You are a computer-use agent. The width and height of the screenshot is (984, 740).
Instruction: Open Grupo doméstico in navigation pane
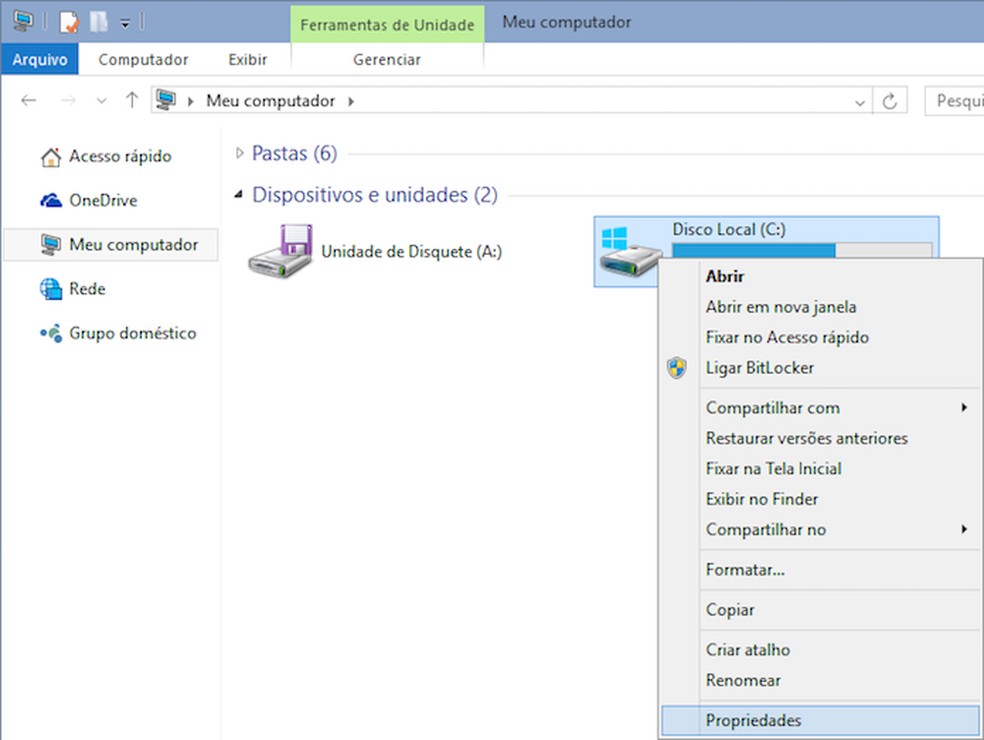[132, 333]
